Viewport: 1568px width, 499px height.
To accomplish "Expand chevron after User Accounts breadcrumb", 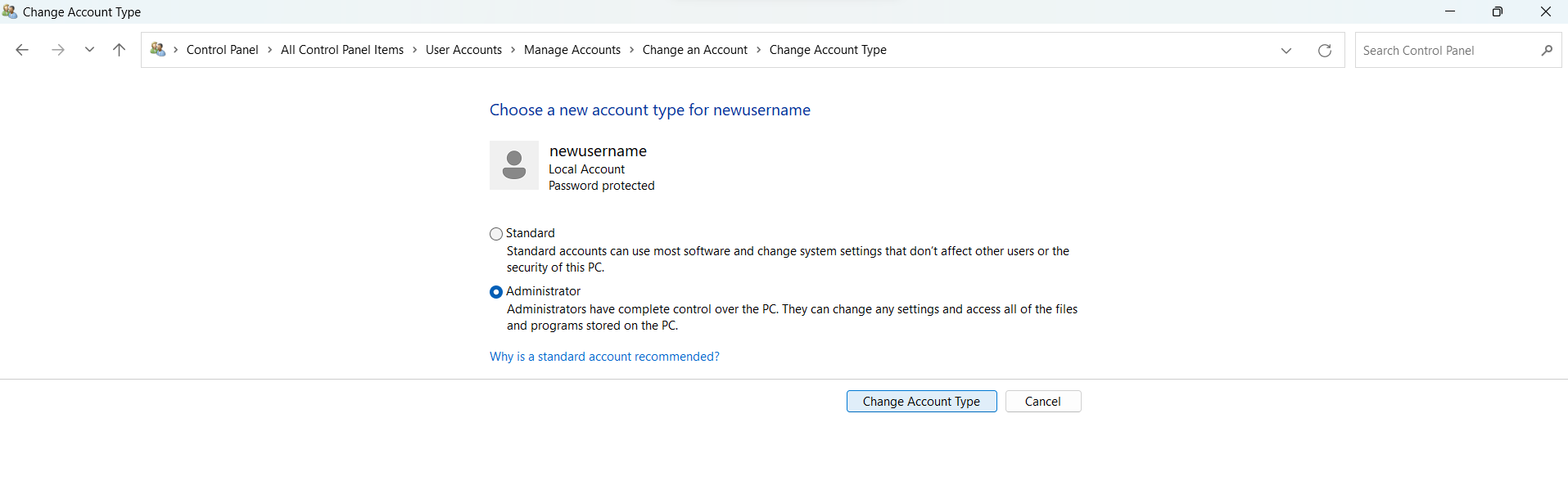I will 513,50.
